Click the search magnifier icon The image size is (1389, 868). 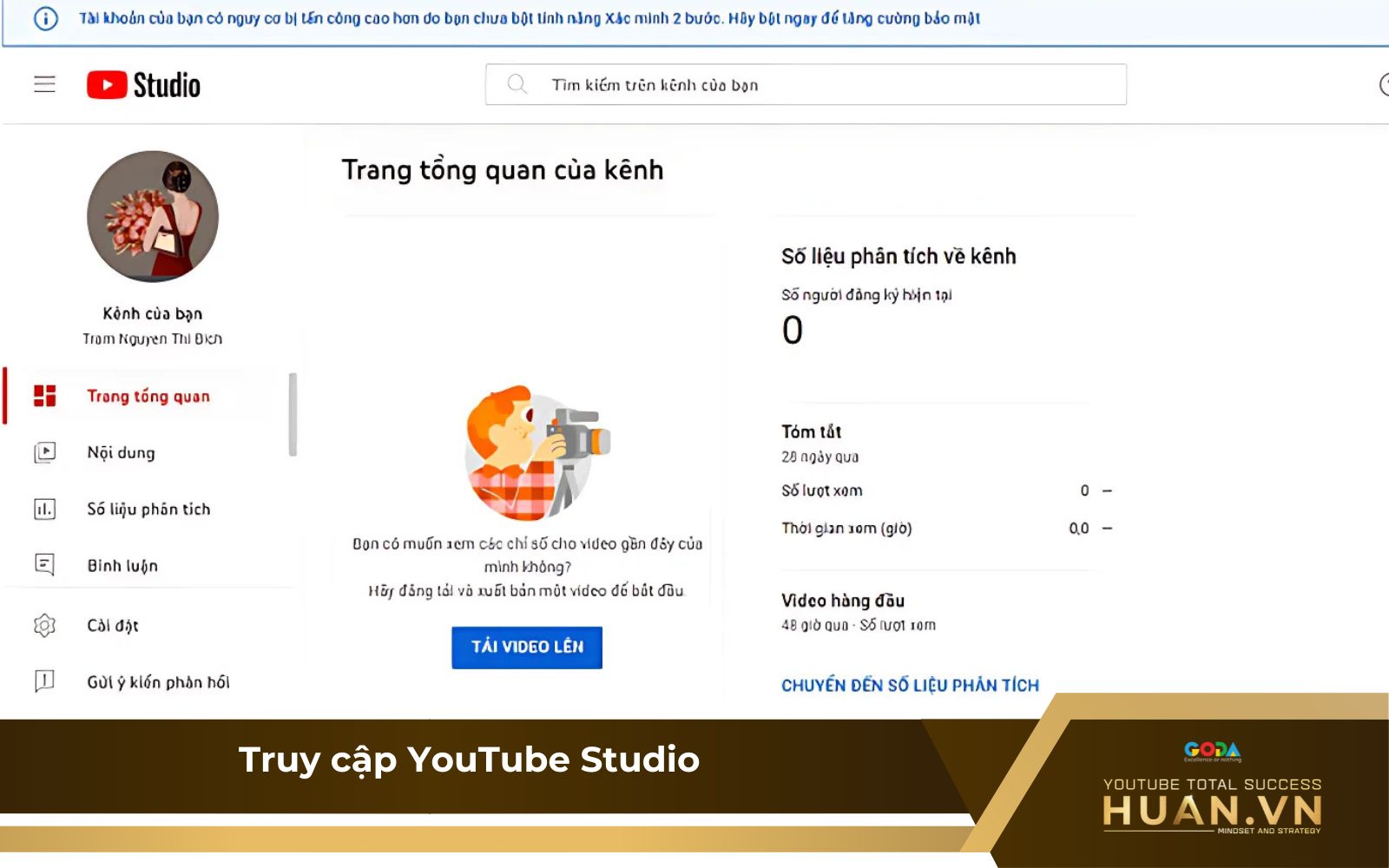517,84
